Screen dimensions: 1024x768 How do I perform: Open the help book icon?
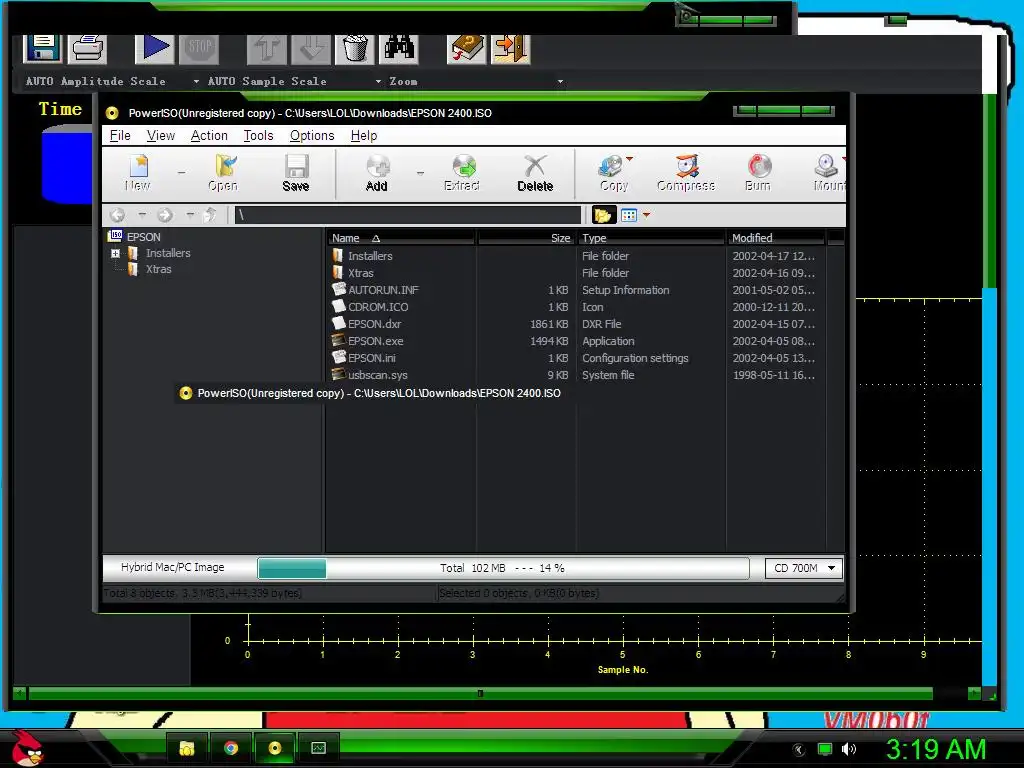[466, 48]
